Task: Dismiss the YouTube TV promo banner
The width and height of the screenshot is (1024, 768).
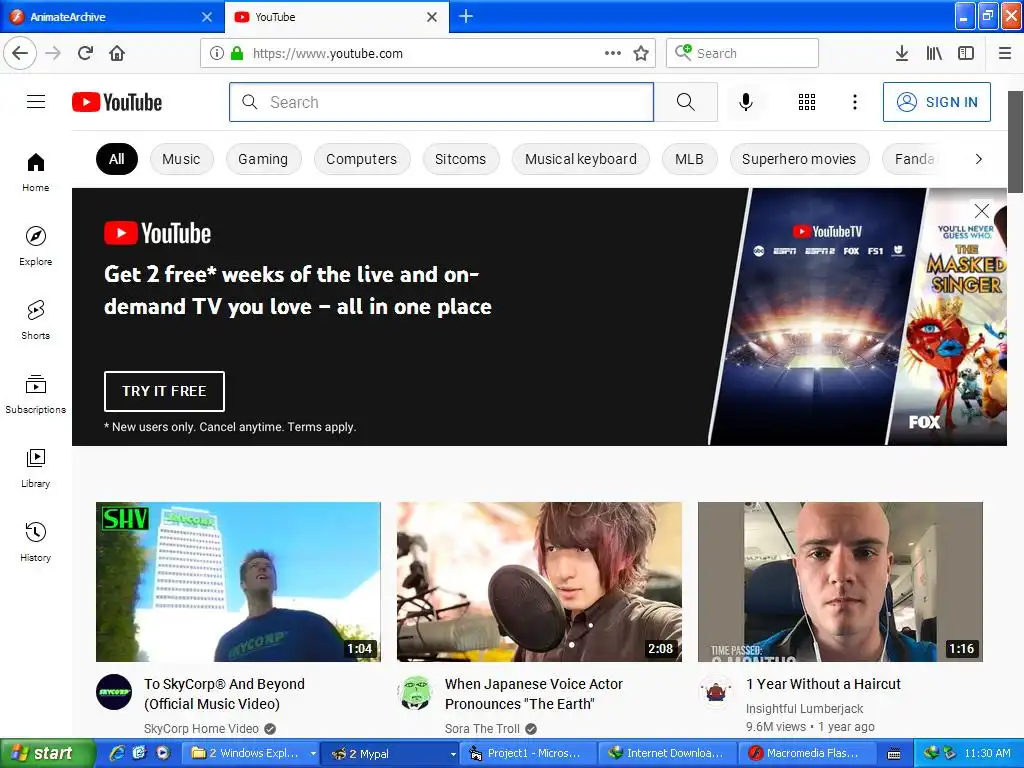Action: [x=982, y=210]
